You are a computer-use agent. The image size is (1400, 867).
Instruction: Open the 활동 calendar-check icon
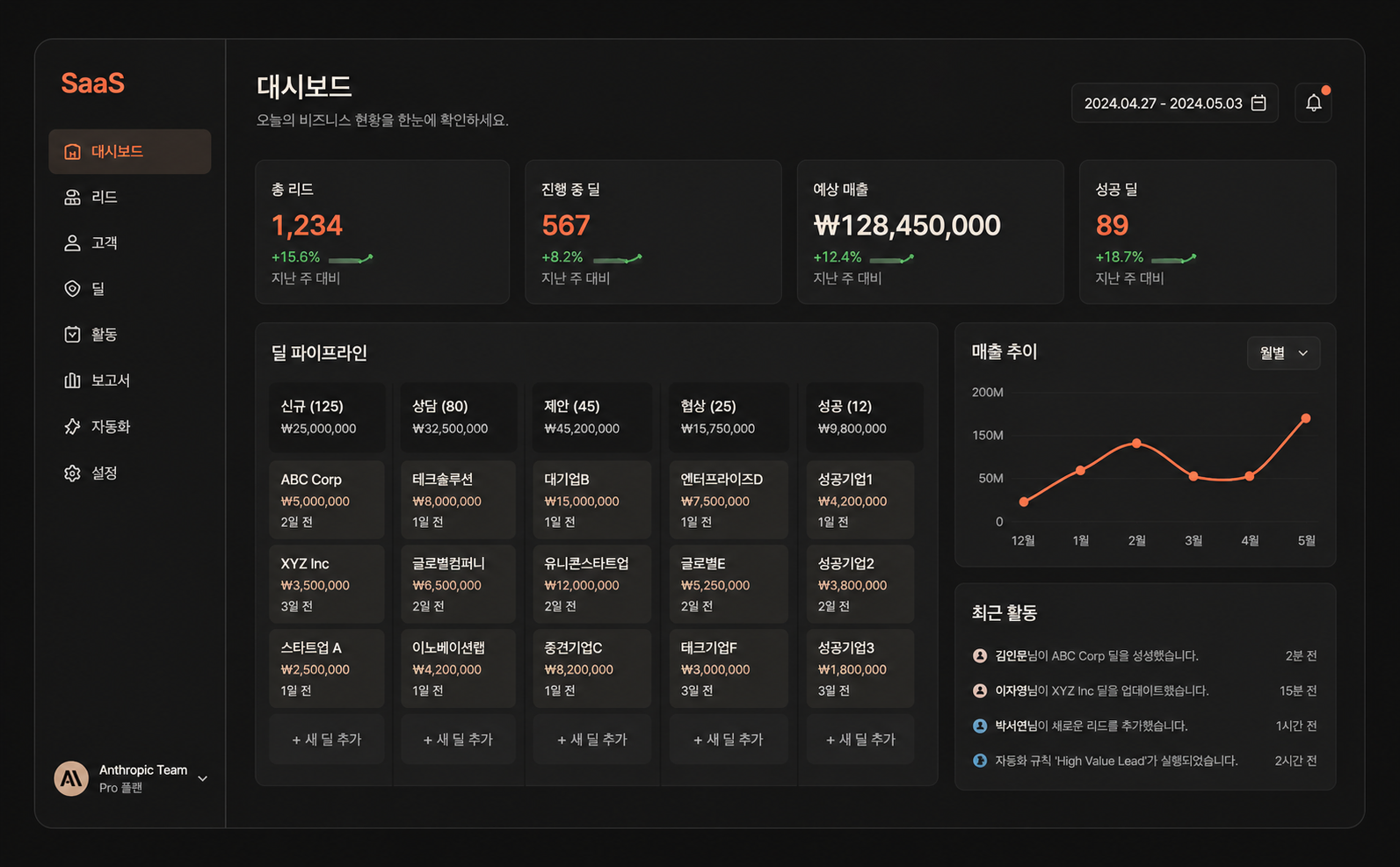[72, 335]
